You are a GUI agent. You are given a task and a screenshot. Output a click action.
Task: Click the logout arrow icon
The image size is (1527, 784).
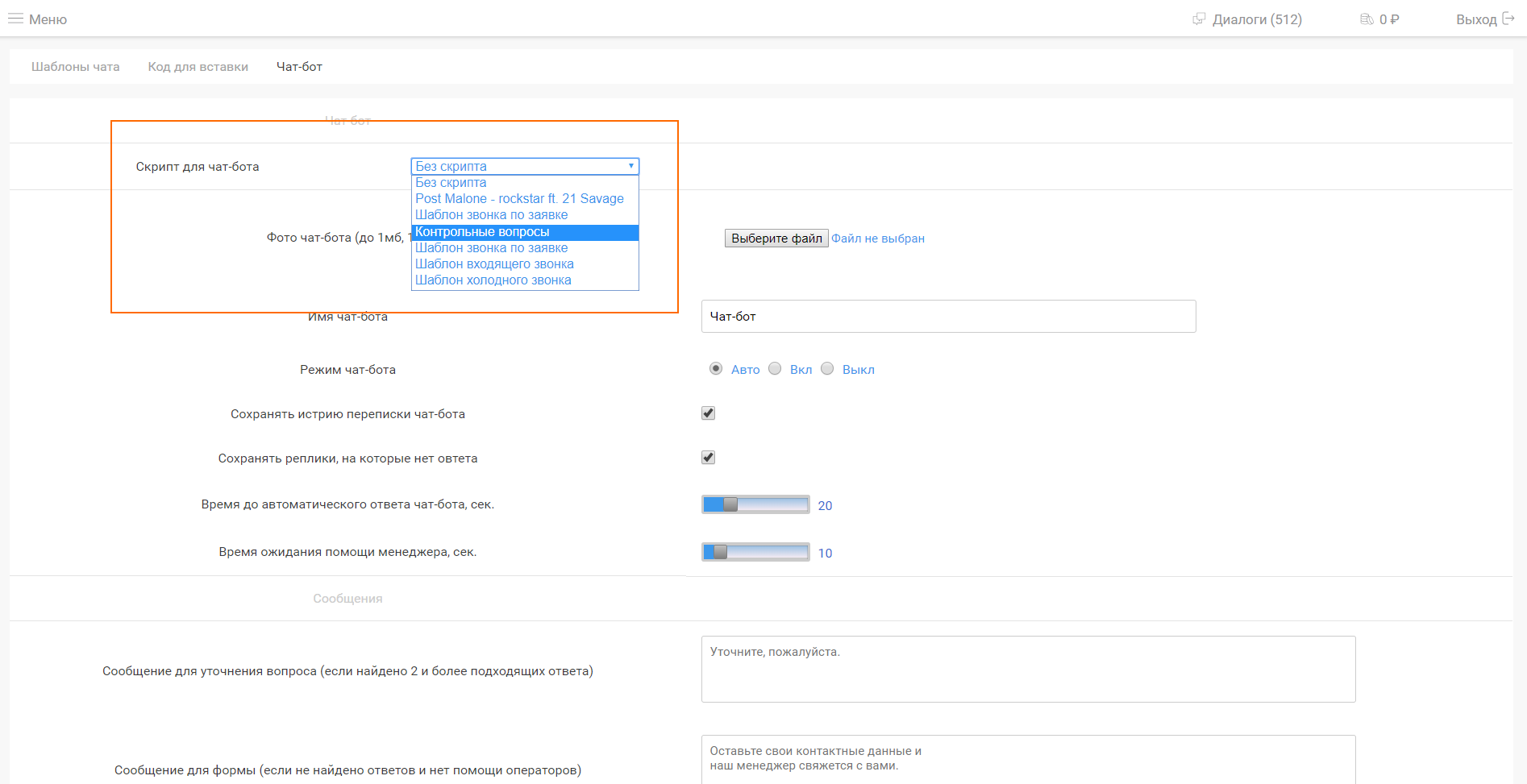click(x=1508, y=19)
